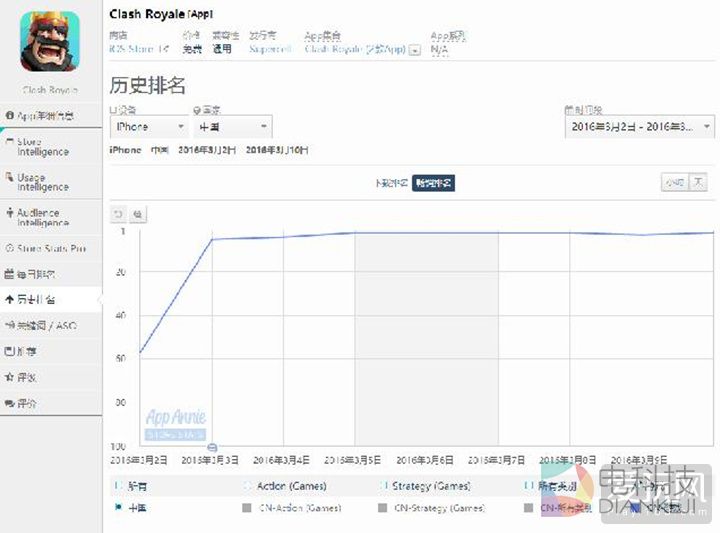
Task: Toggle the Action (Games) legend checkbox
Action: click(x=248, y=485)
